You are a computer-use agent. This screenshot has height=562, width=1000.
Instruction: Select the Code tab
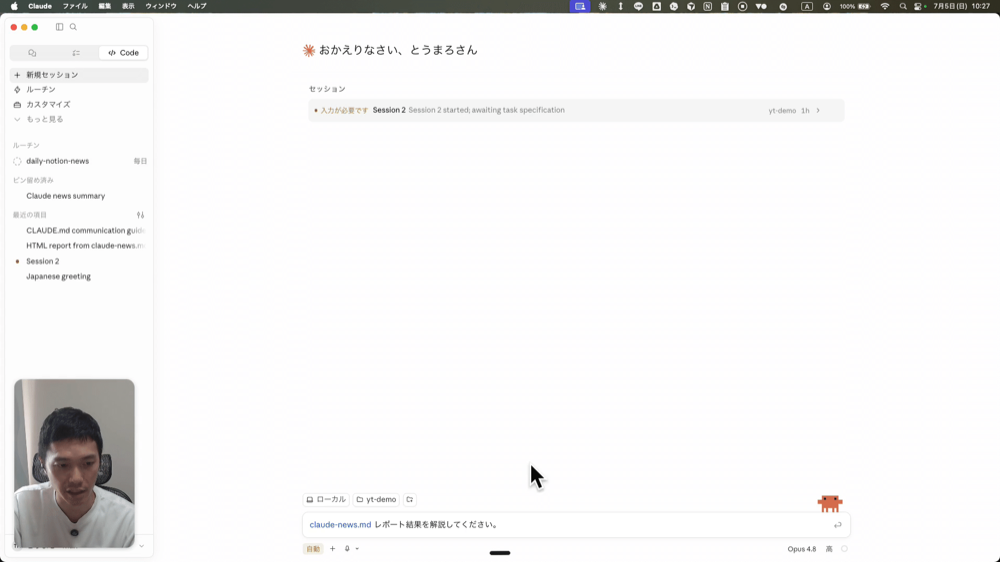tap(123, 53)
